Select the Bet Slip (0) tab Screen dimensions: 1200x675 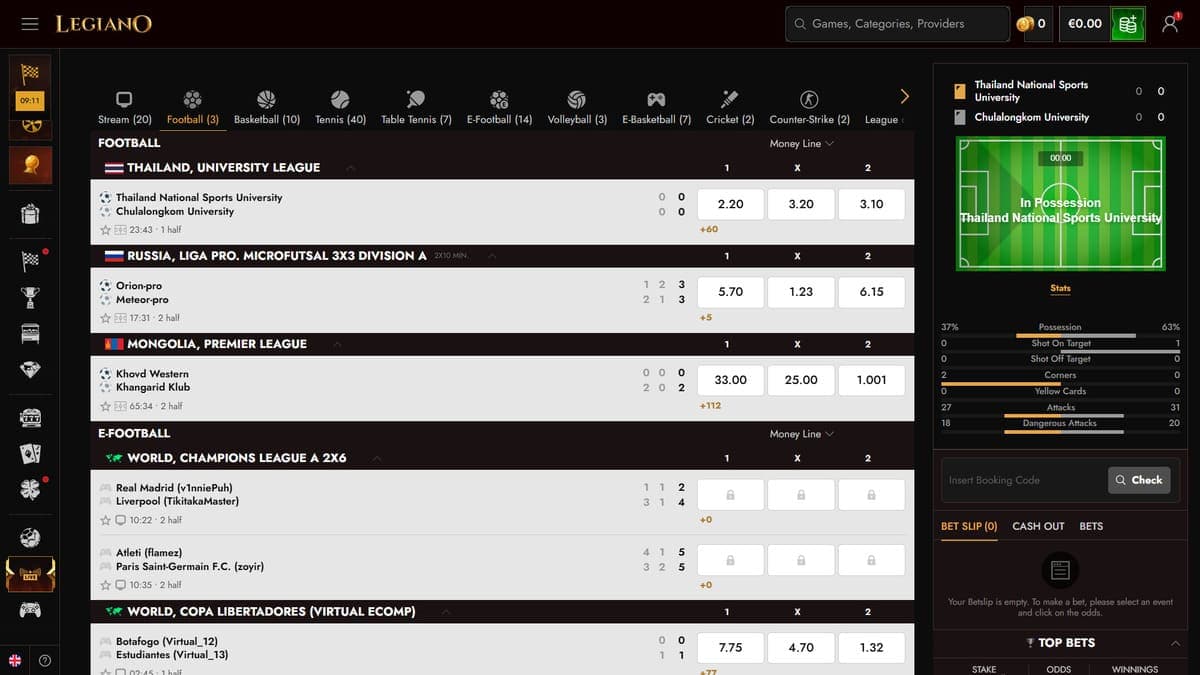point(969,526)
